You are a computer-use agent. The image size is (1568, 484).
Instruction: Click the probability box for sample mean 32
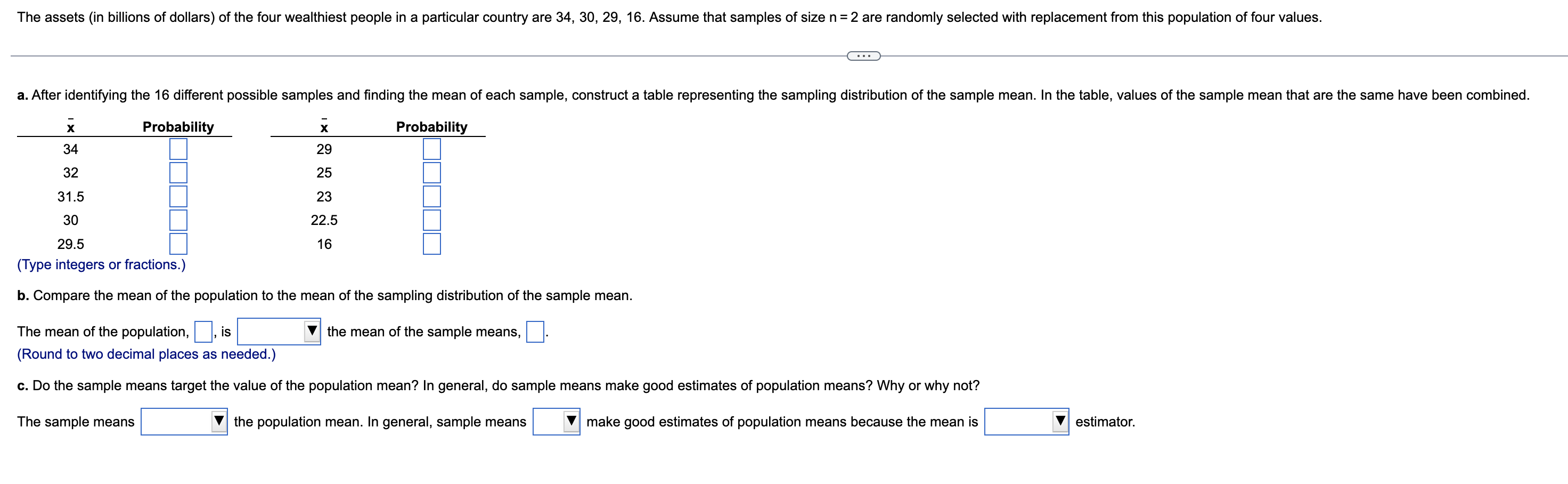coord(179,173)
